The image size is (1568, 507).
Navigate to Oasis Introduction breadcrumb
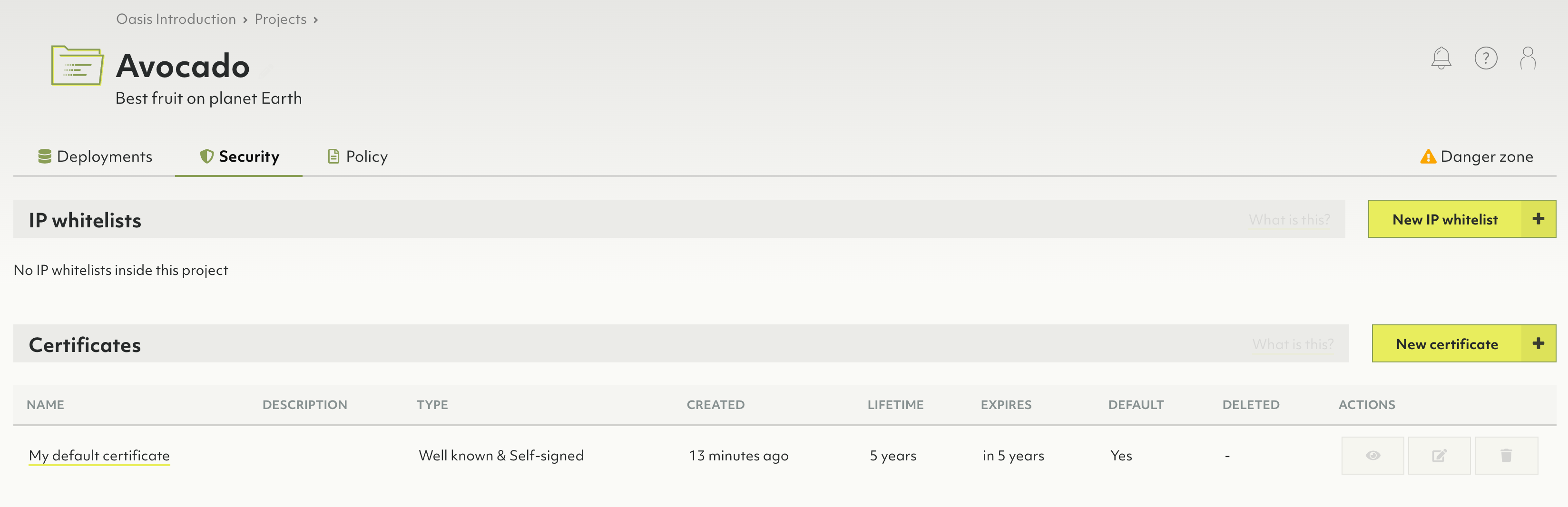point(176,19)
